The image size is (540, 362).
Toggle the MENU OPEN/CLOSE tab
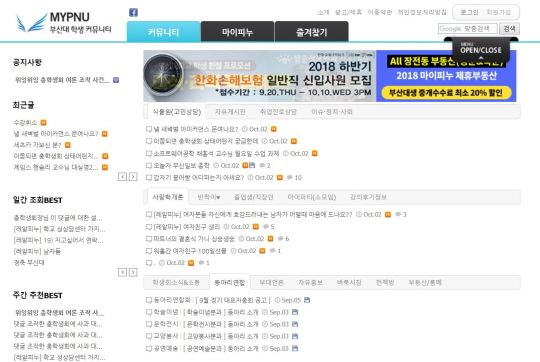click(x=481, y=49)
